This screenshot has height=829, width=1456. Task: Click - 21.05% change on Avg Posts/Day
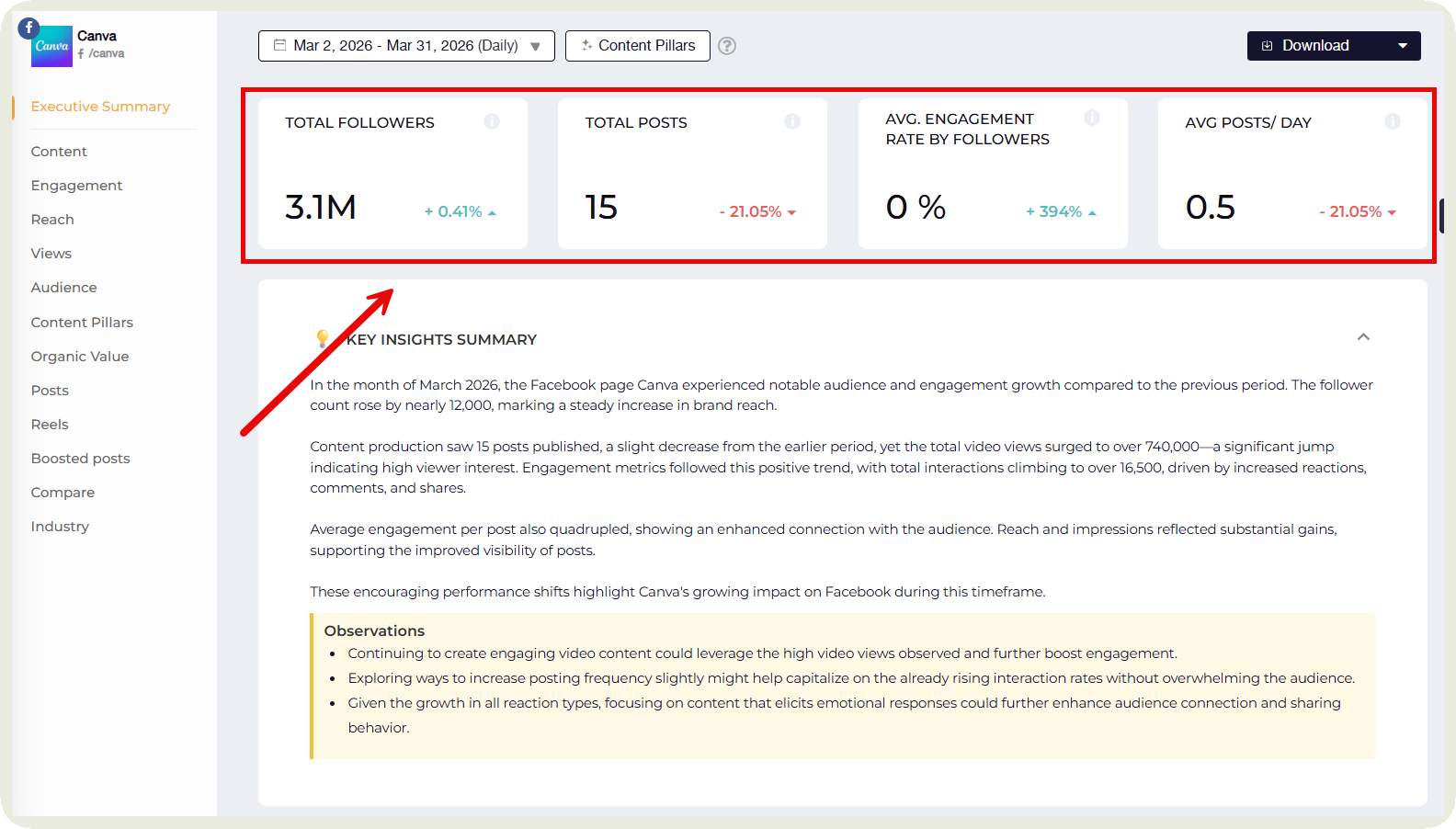coord(1358,211)
